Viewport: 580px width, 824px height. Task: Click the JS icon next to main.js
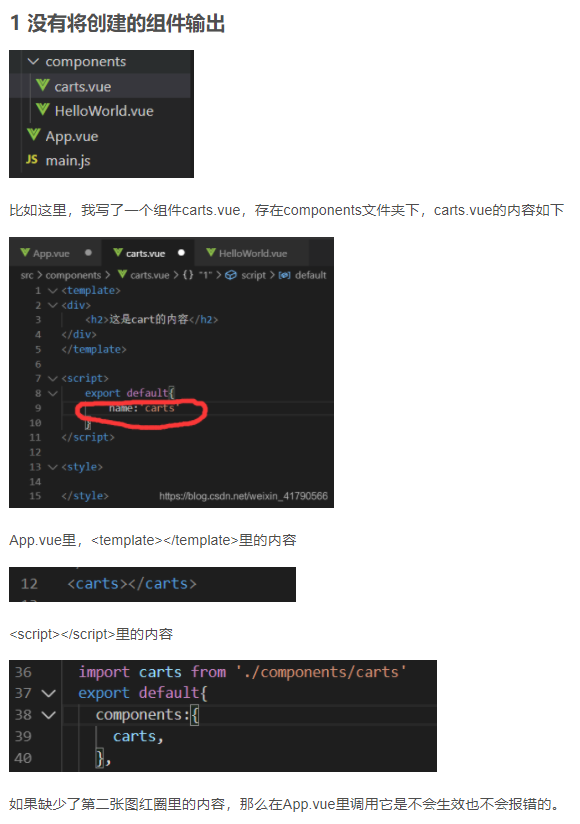coord(32,159)
